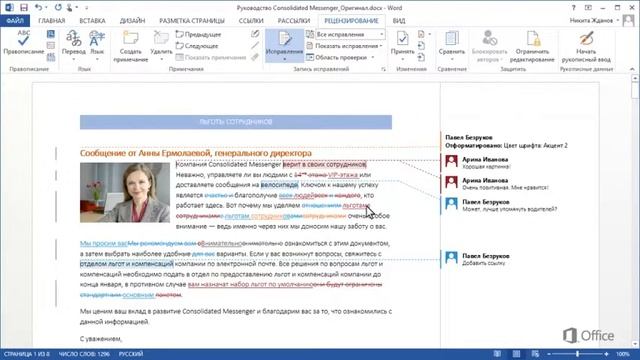Open Никита Жданов account menu
Viewport: 640px width, 360px height.
594,20
